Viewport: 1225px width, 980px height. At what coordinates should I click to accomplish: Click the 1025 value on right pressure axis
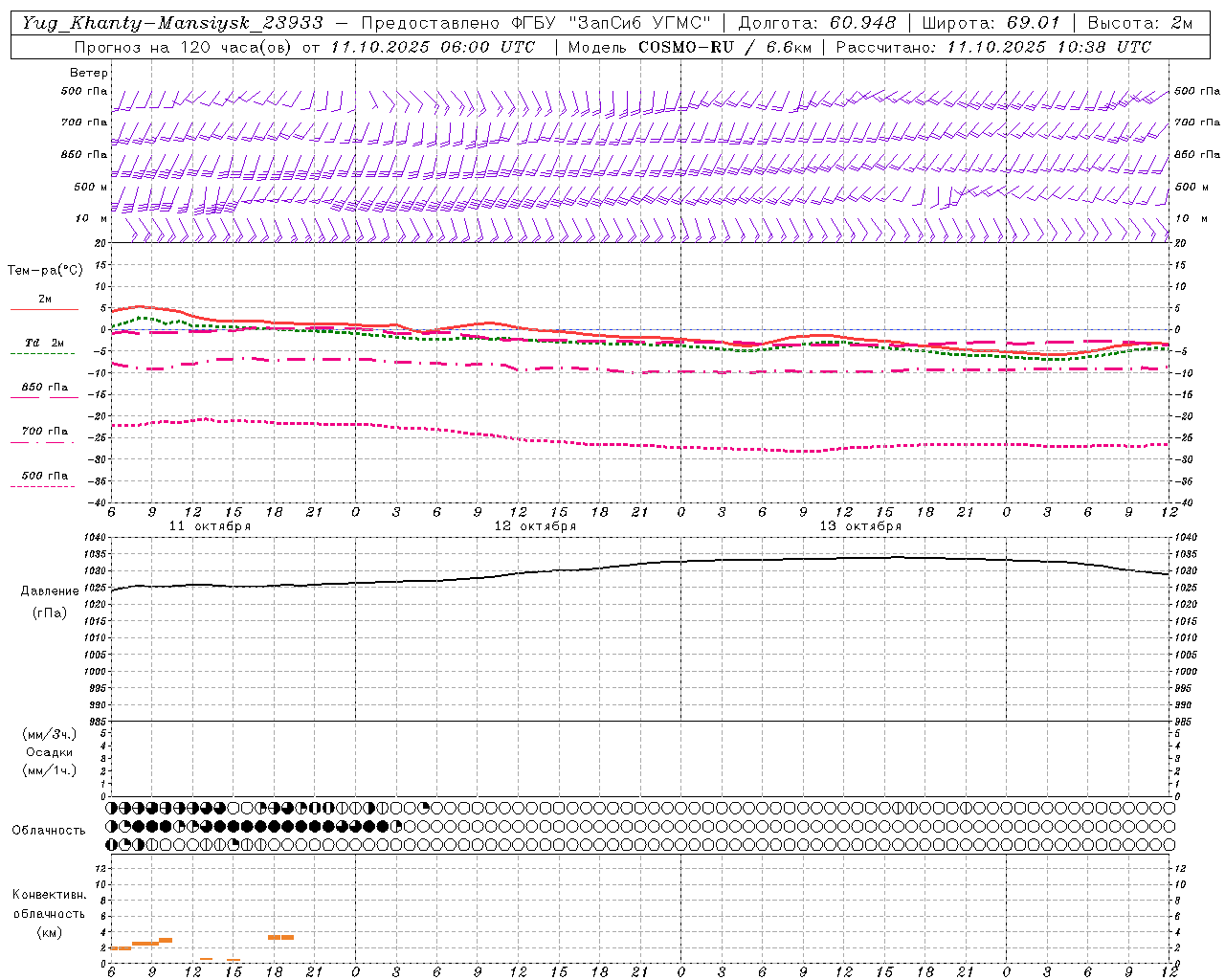coord(1185,588)
